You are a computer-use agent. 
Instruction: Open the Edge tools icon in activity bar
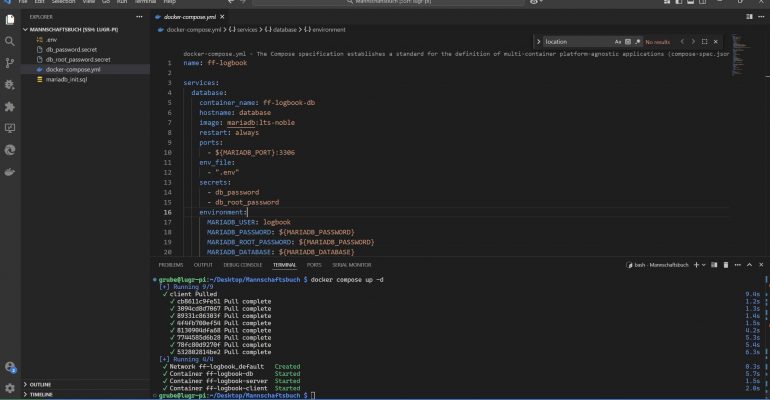10,150
